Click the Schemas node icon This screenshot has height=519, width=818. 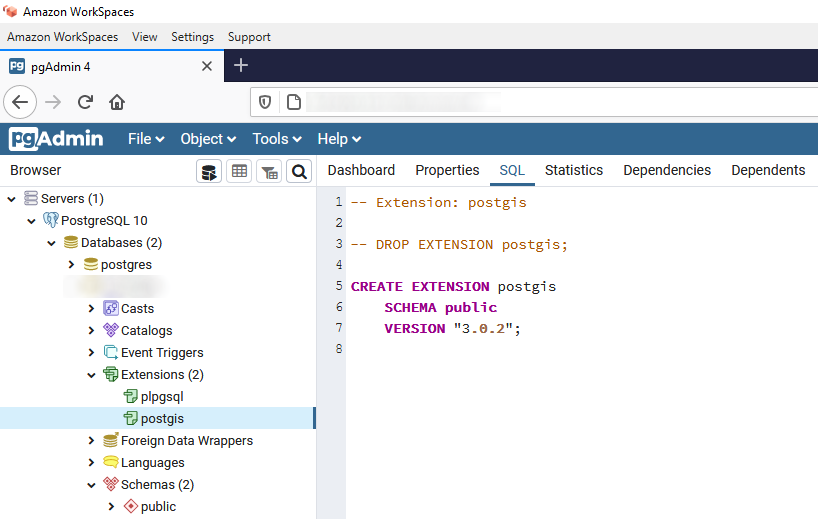[111, 484]
